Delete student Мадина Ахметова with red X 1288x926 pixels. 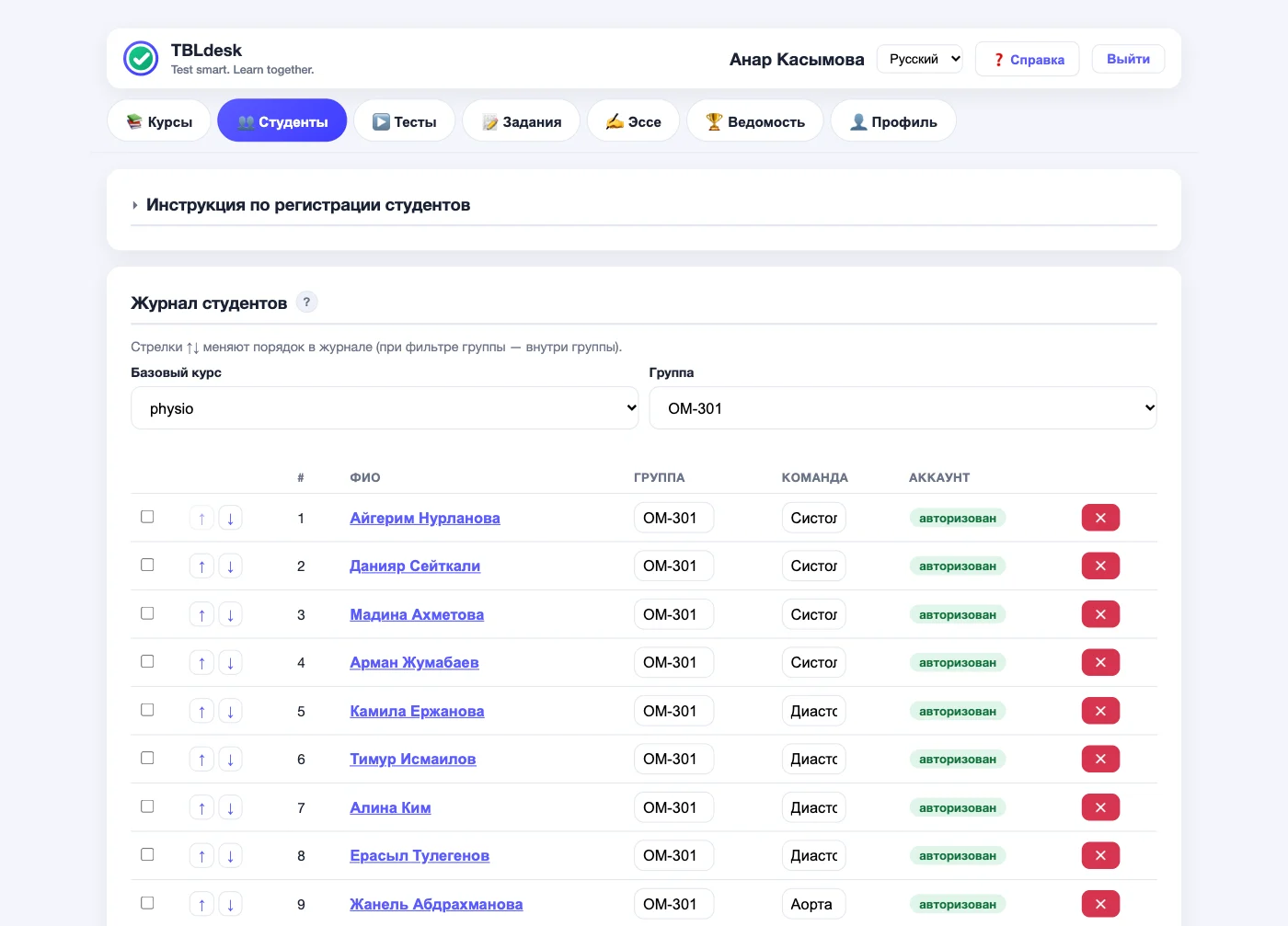click(1100, 614)
